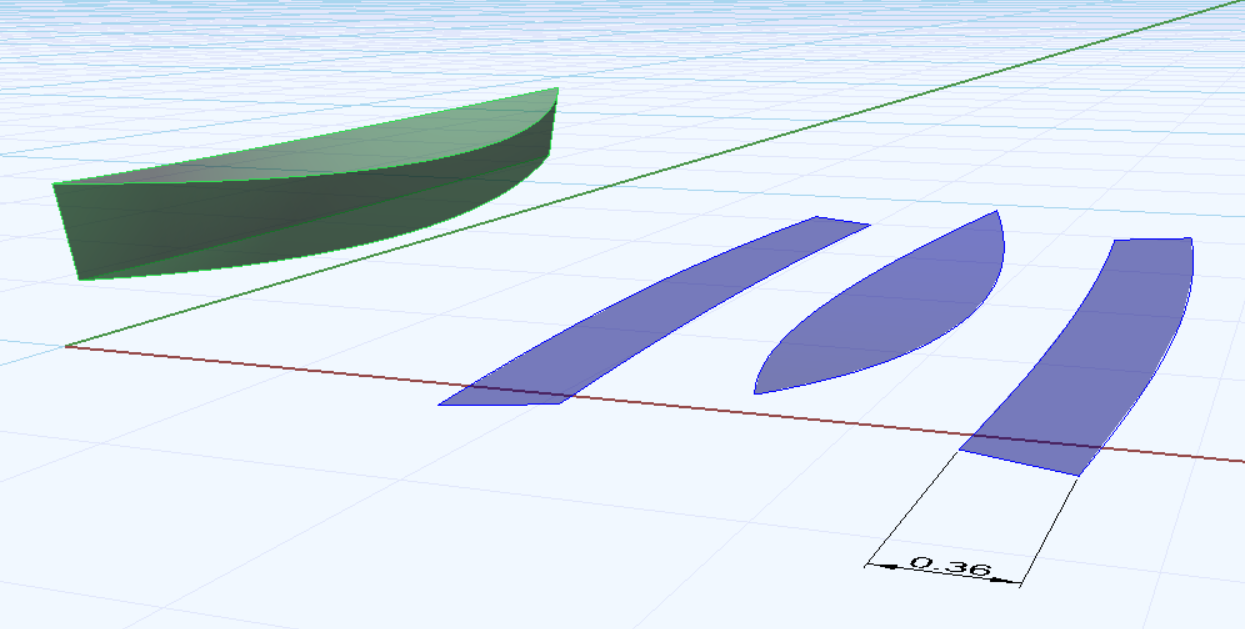The width and height of the screenshot is (1245, 629).
Task: Click the right arrowhead of 0.36 dimension
Action: pos(1016,580)
